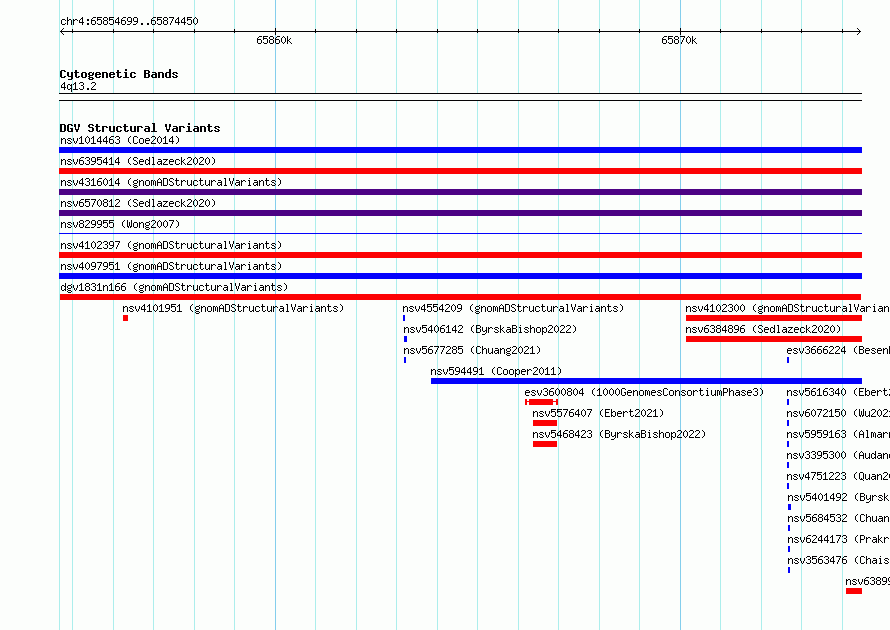Open variant label esv3600804 (1000GenomesConsortiumPhase3)

tap(644, 392)
